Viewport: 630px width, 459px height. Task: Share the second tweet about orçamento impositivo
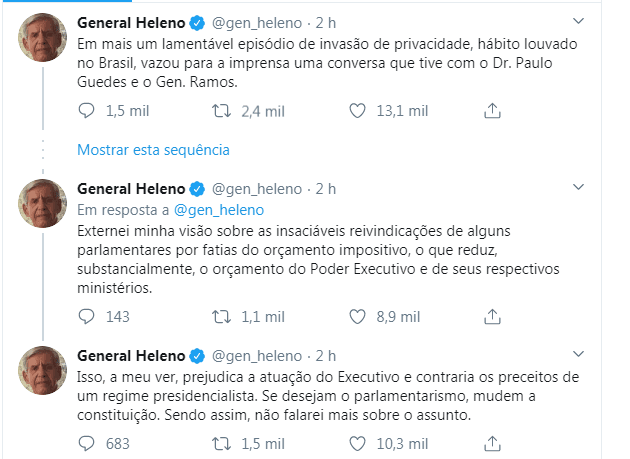coord(492,317)
